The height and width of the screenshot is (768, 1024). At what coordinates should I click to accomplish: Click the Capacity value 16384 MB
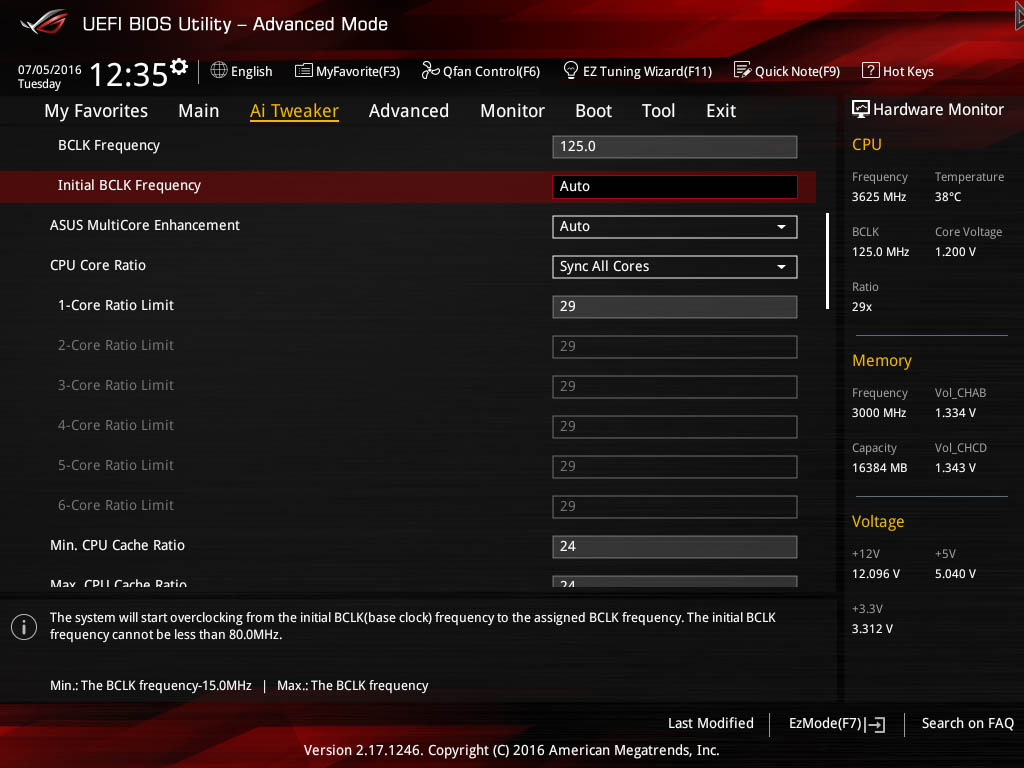(x=880, y=468)
